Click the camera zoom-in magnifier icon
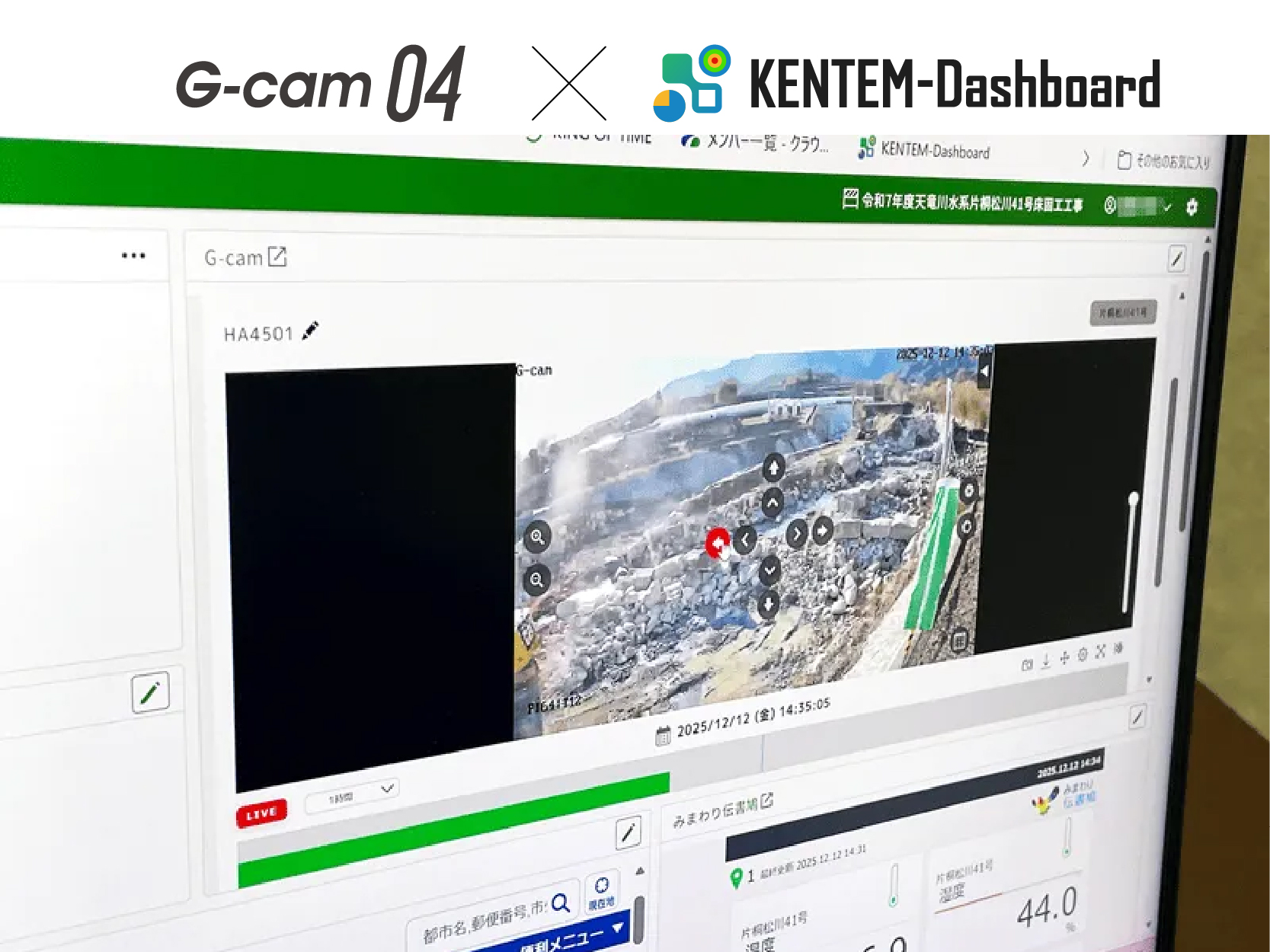The width and height of the screenshot is (1270, 952). 537,536
